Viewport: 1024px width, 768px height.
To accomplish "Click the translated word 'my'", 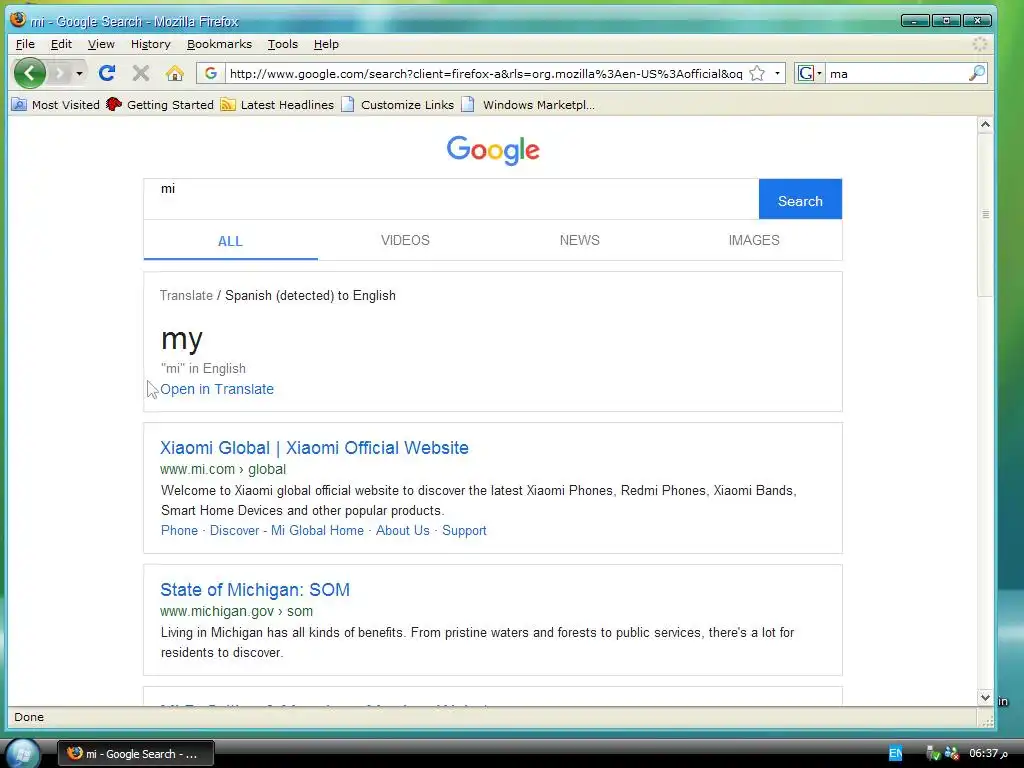I will (182, 338).
